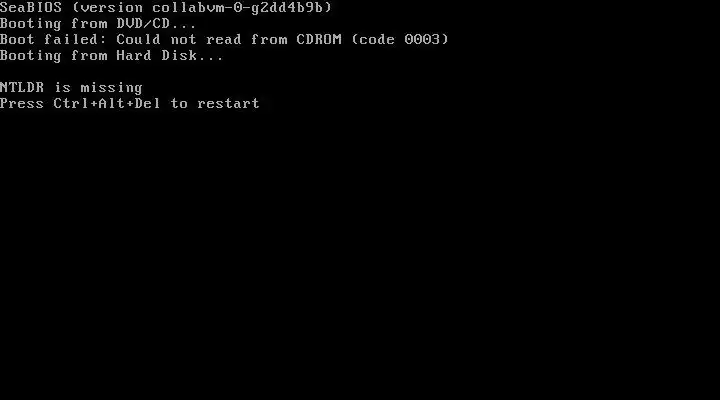
Task: Click the 'DVD/CD' text
Action: [x=143, y=23]
